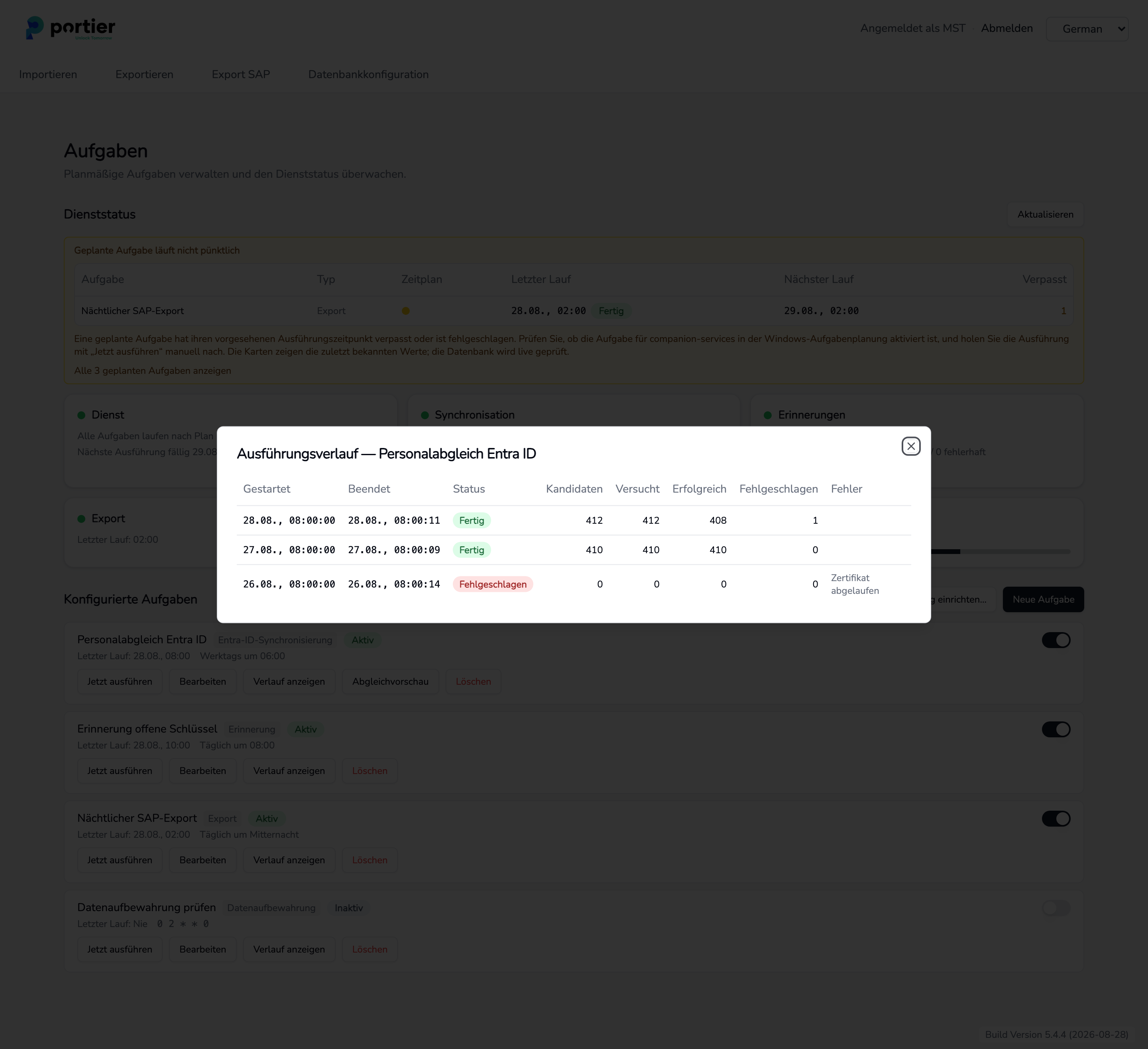Click end time "26.08., 08:00:14" in the dialog
This screenshot has height=1049, width=1148.
394,584
